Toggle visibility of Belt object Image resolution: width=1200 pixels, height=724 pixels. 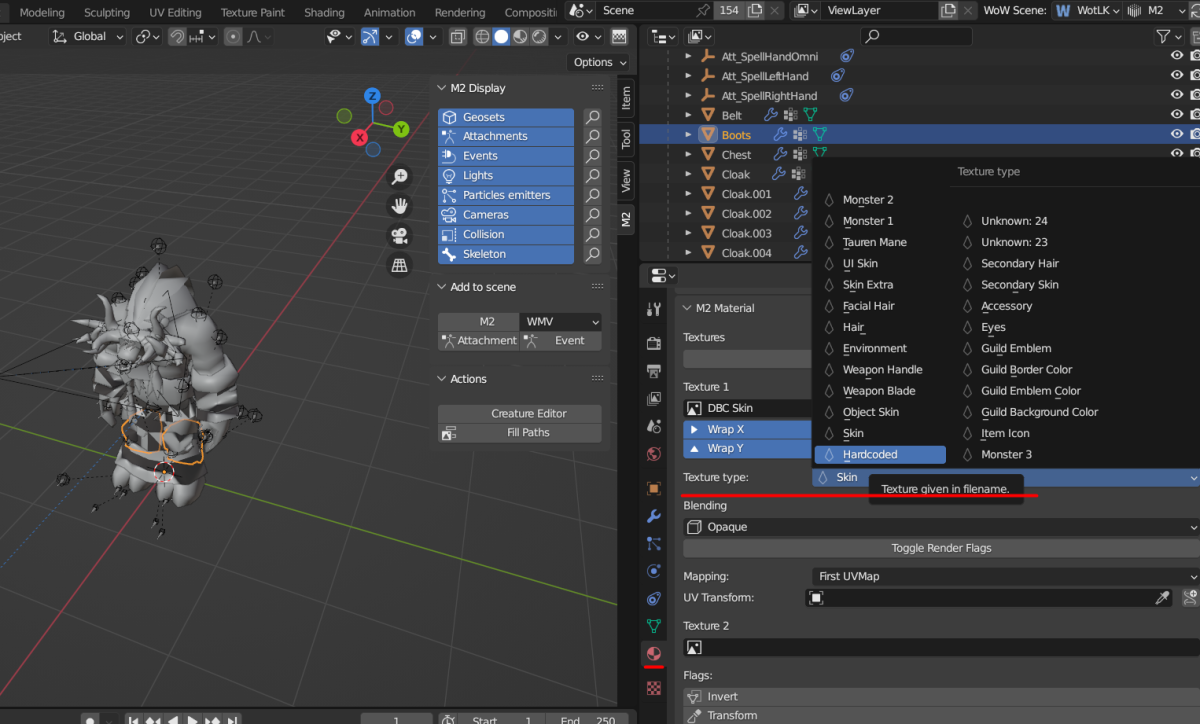[1177, 115]
